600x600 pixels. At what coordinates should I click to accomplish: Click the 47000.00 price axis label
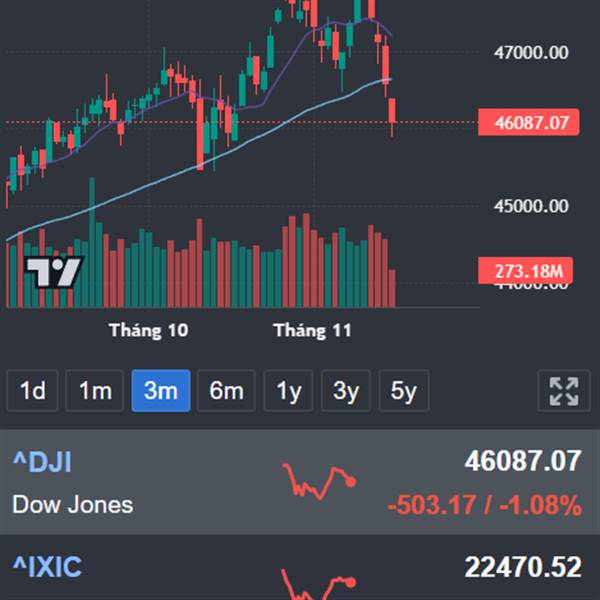(x=531, y=52)
